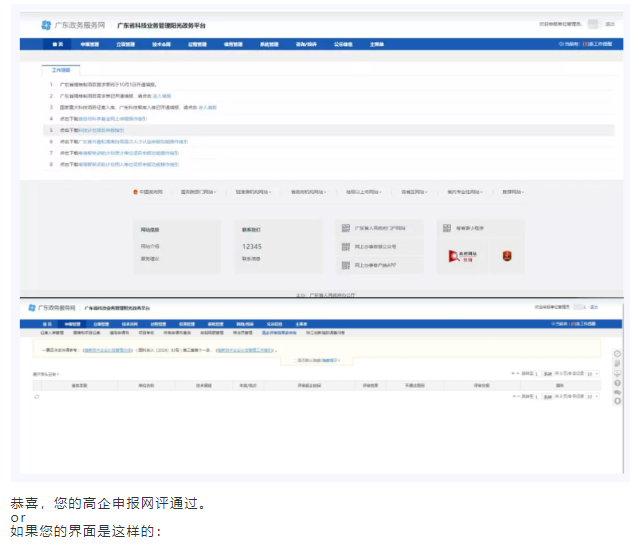Open download link in reminder row 4
This screenshot has height=548, width=639.
(x=112, y=119)
